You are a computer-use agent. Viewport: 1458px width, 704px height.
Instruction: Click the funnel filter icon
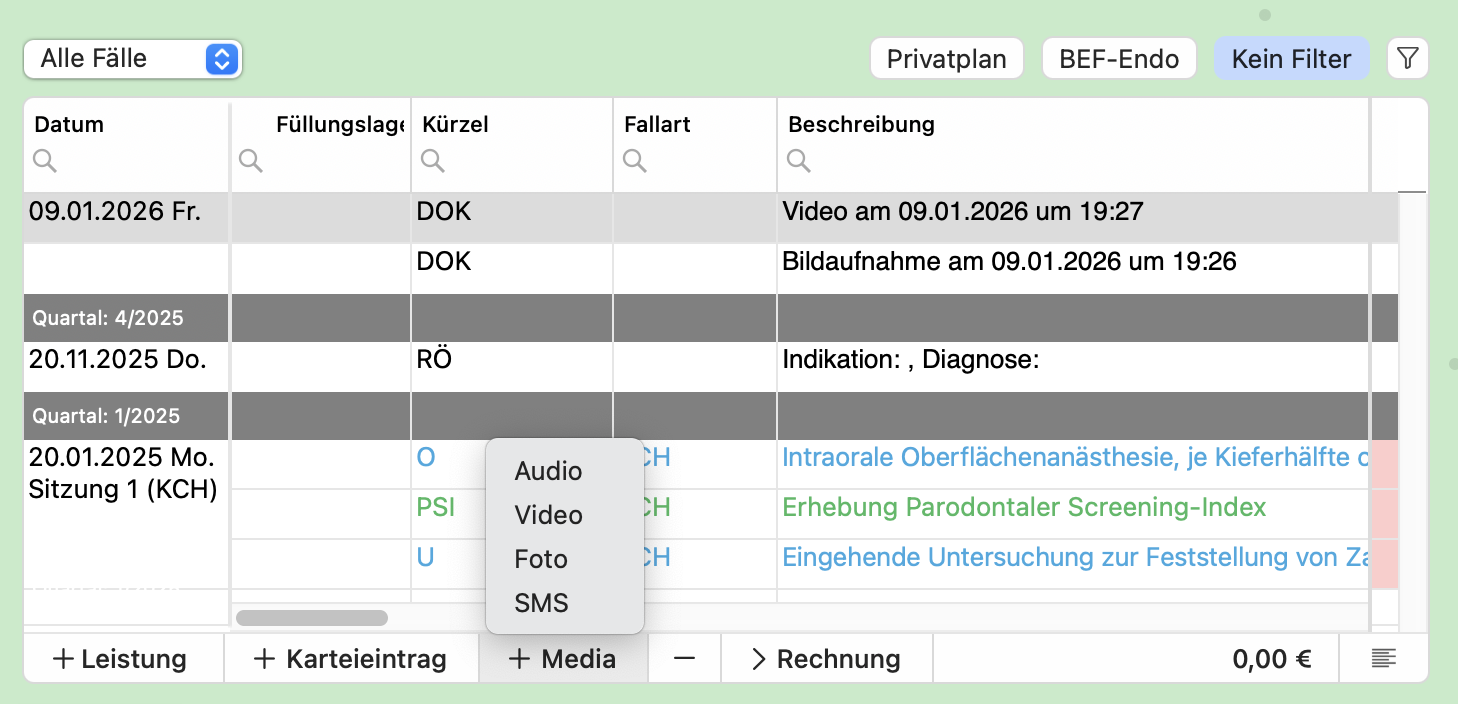pos(1407,59)
